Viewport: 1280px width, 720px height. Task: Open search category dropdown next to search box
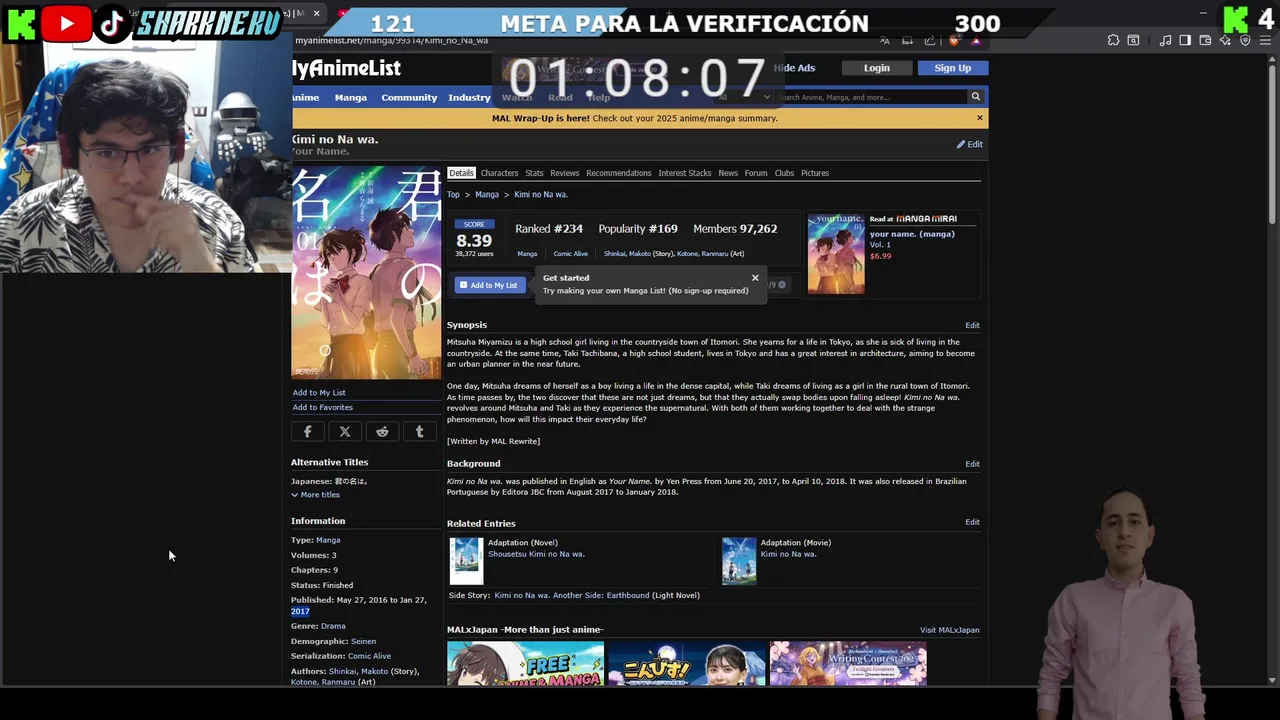(x=745, y=97)
